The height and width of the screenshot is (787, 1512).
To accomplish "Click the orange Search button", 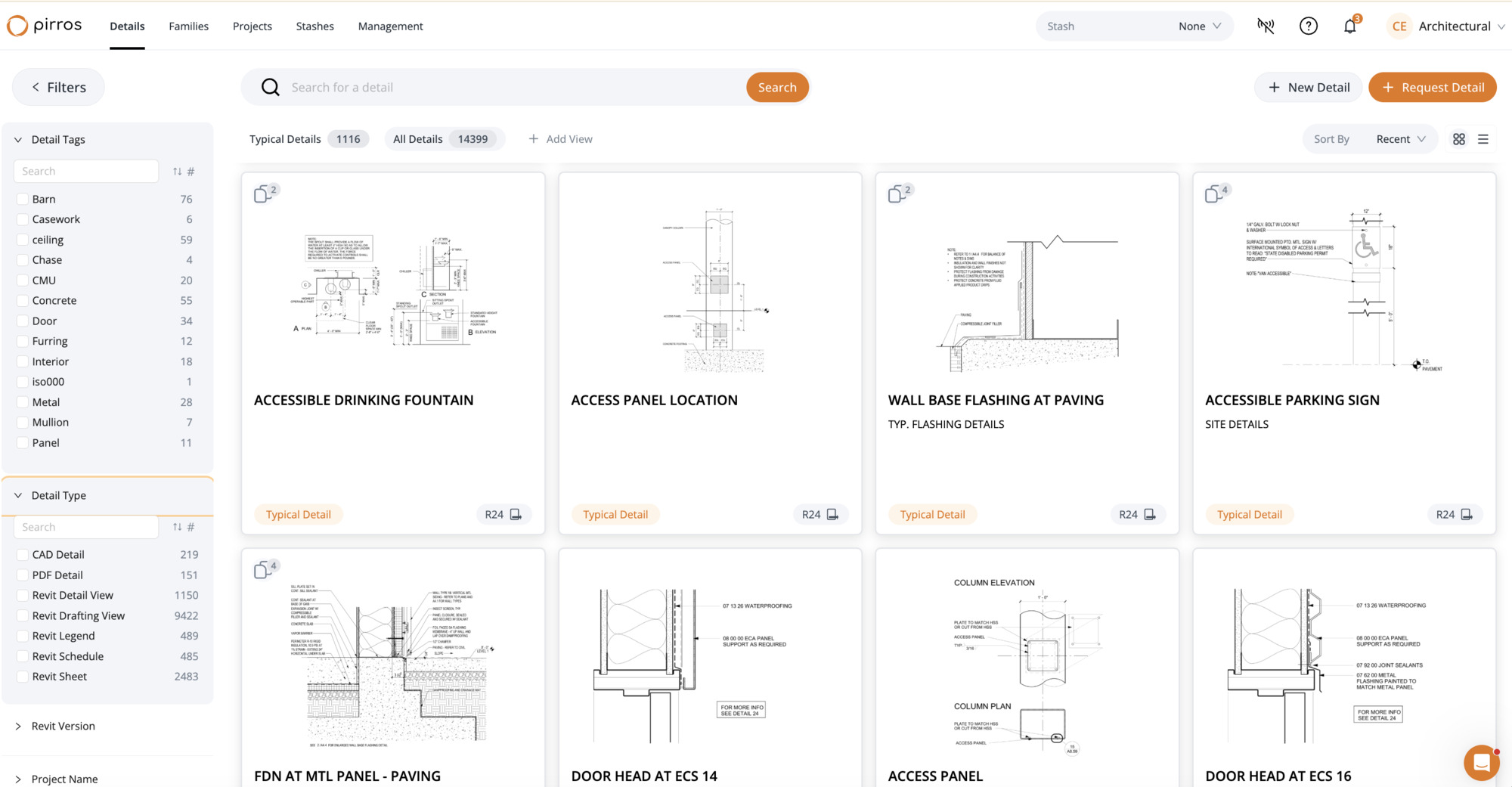I will coord(777,88).
